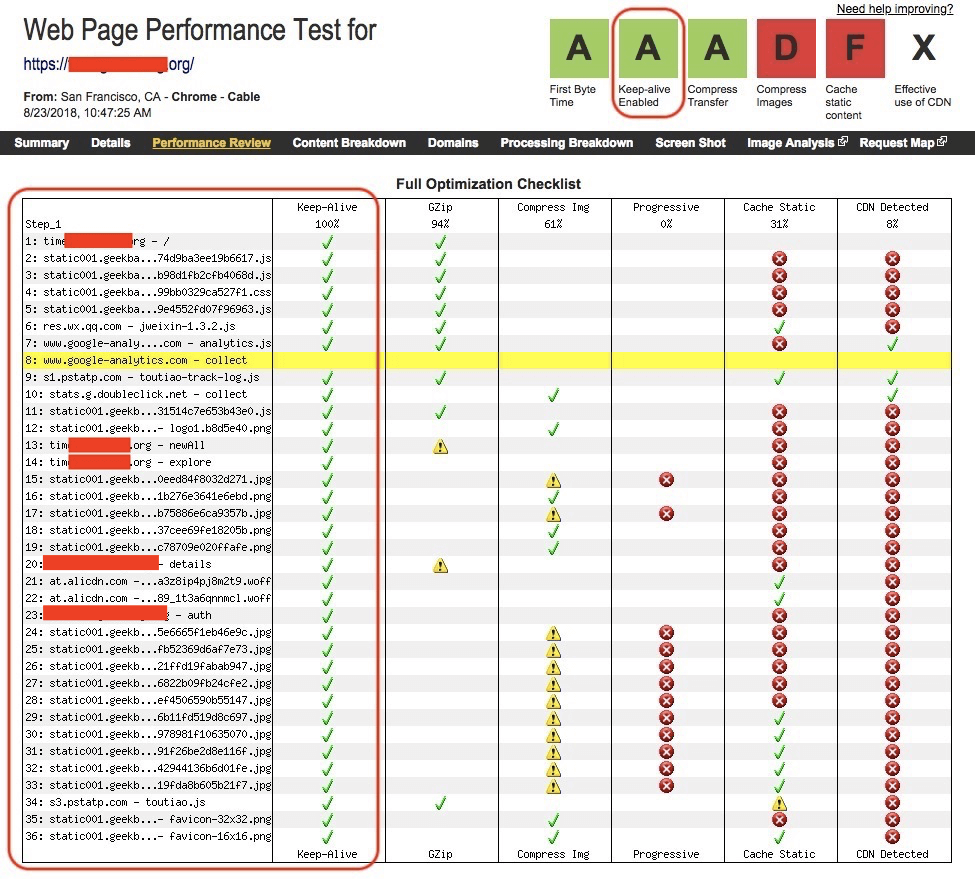Click GZip warning icon for request 13 newAll
The image size is (975, 879).
(x=440, y=446)
